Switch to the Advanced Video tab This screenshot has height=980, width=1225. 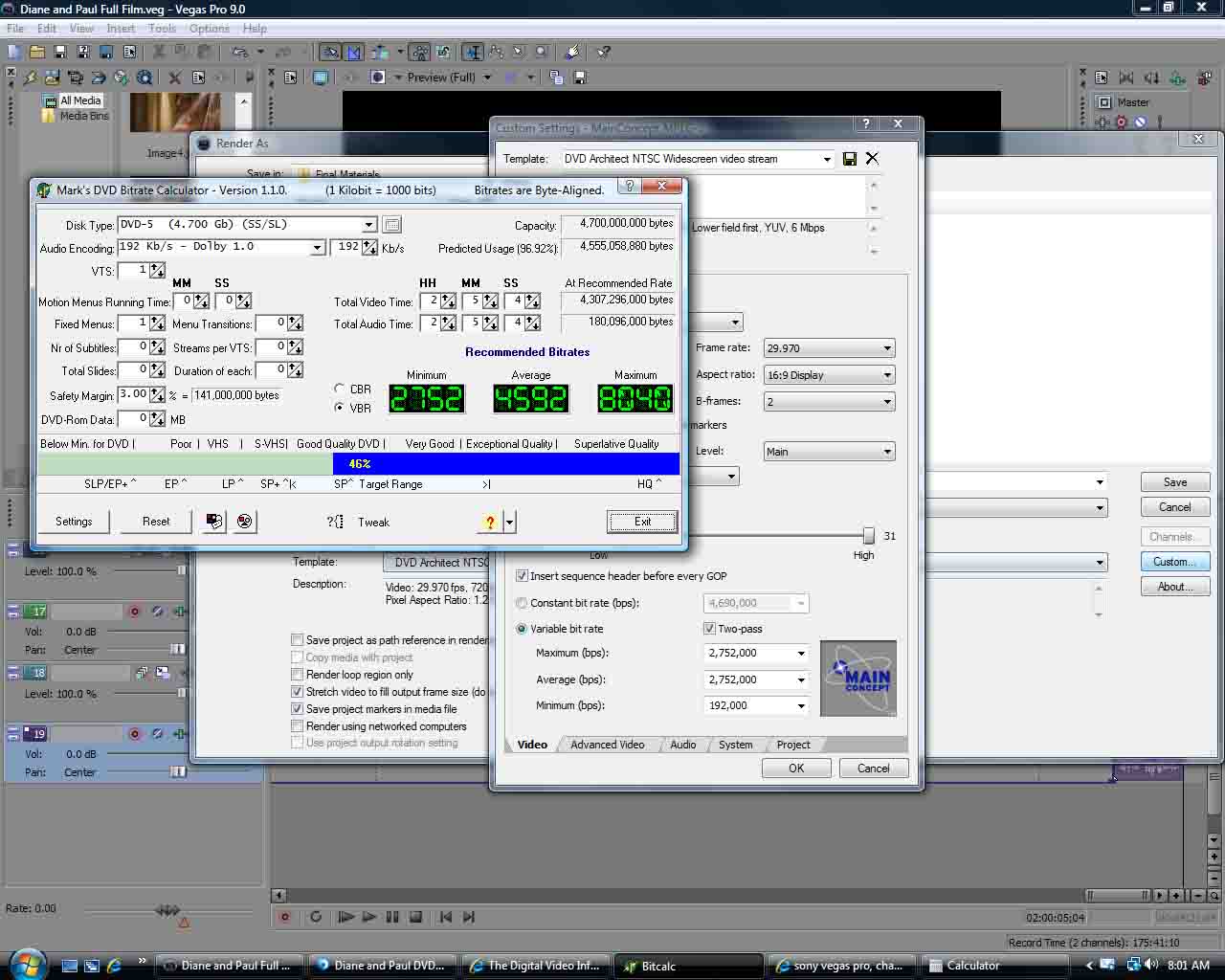point(607,745)
